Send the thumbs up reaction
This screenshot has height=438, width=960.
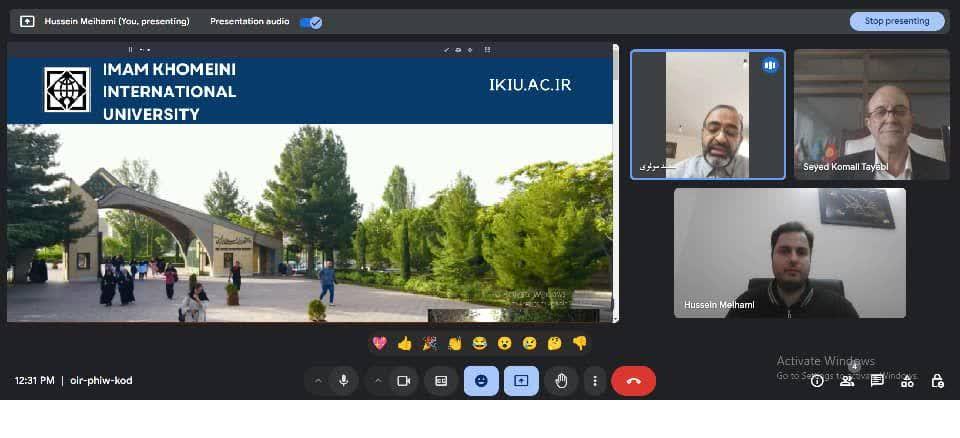pyautogui.click(x=404, y=343)
